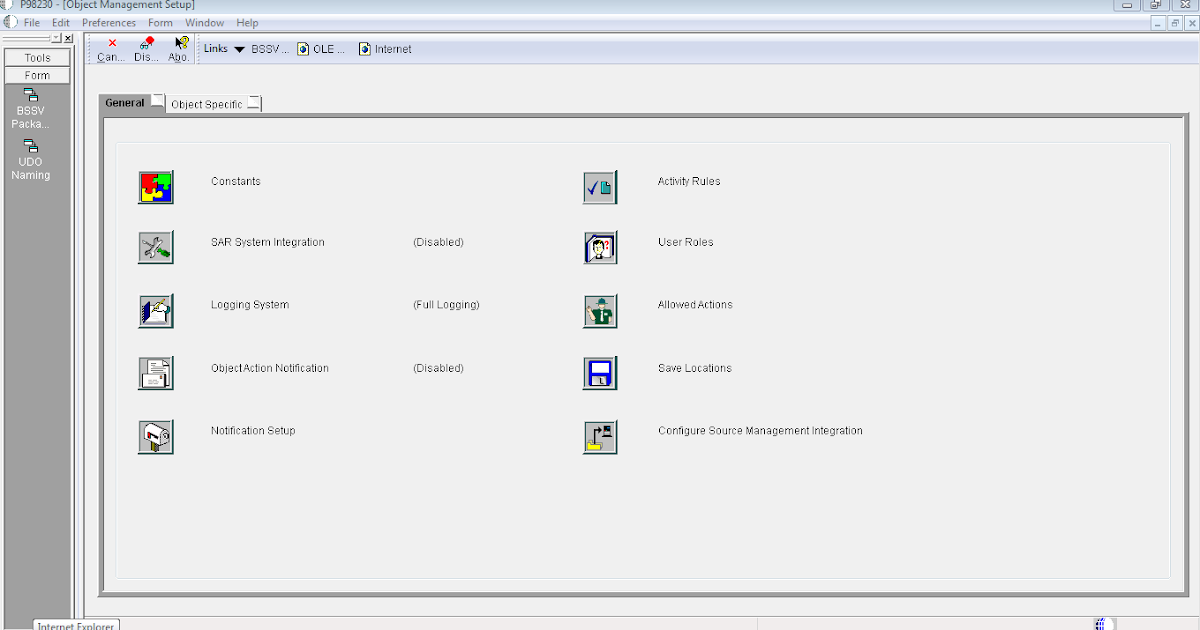Open Save Locations floppy disk icon
Viewport: 1200px width, 630px height.
coord(600,373)
